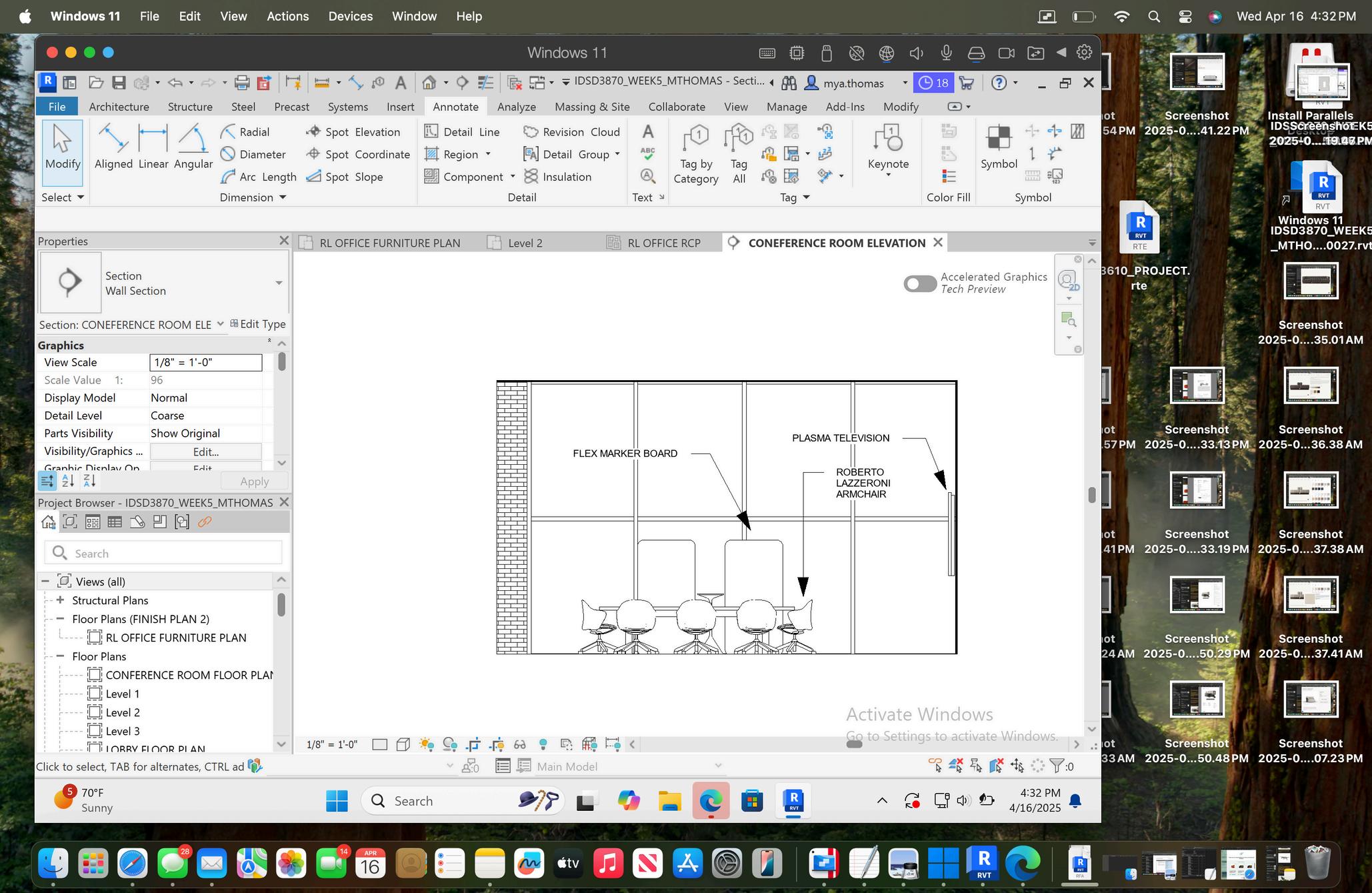Open the Component dropdown arrow

pos(512,177)
